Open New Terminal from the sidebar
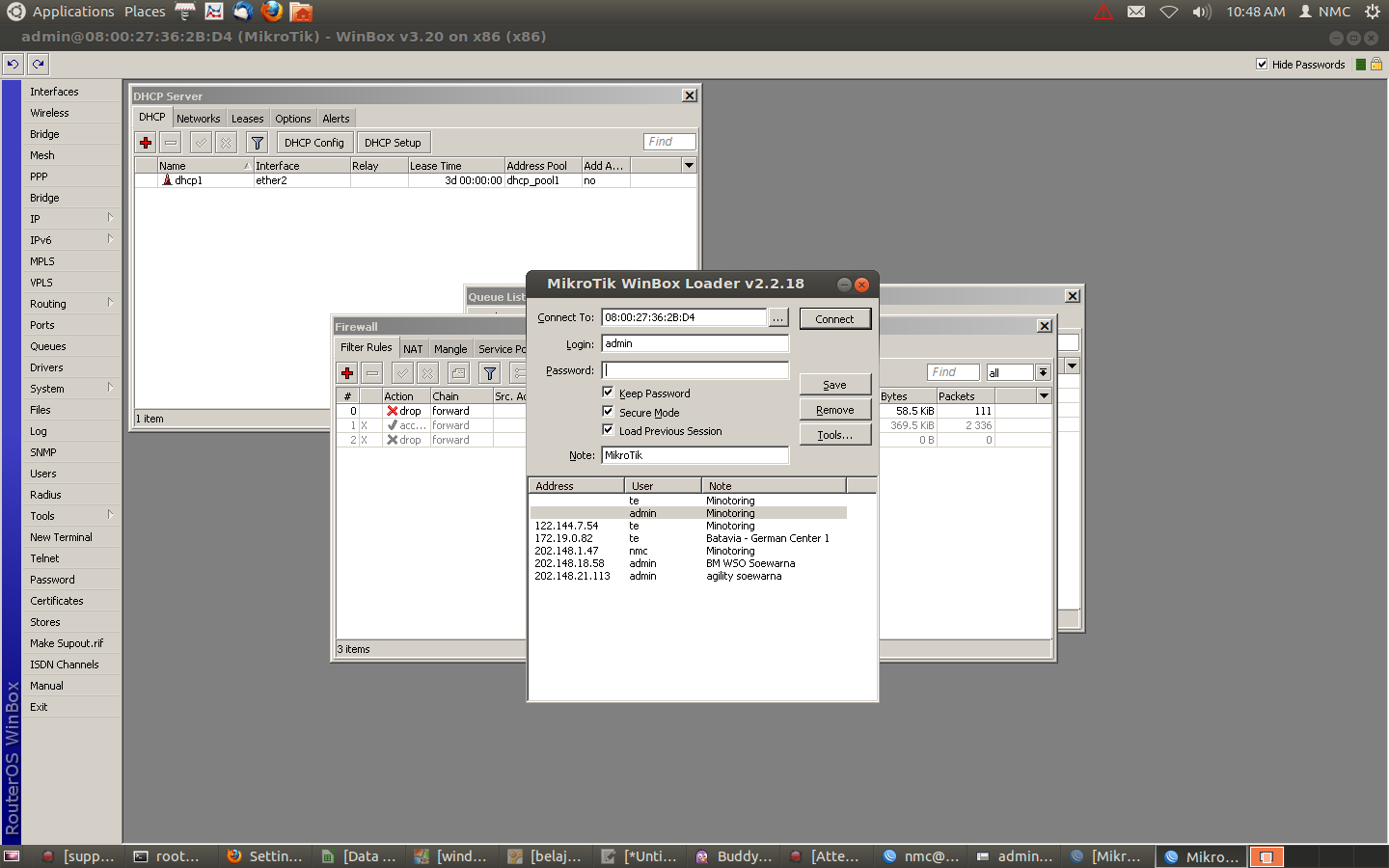Screen dimensions: 1389x868 coord(72,537)
